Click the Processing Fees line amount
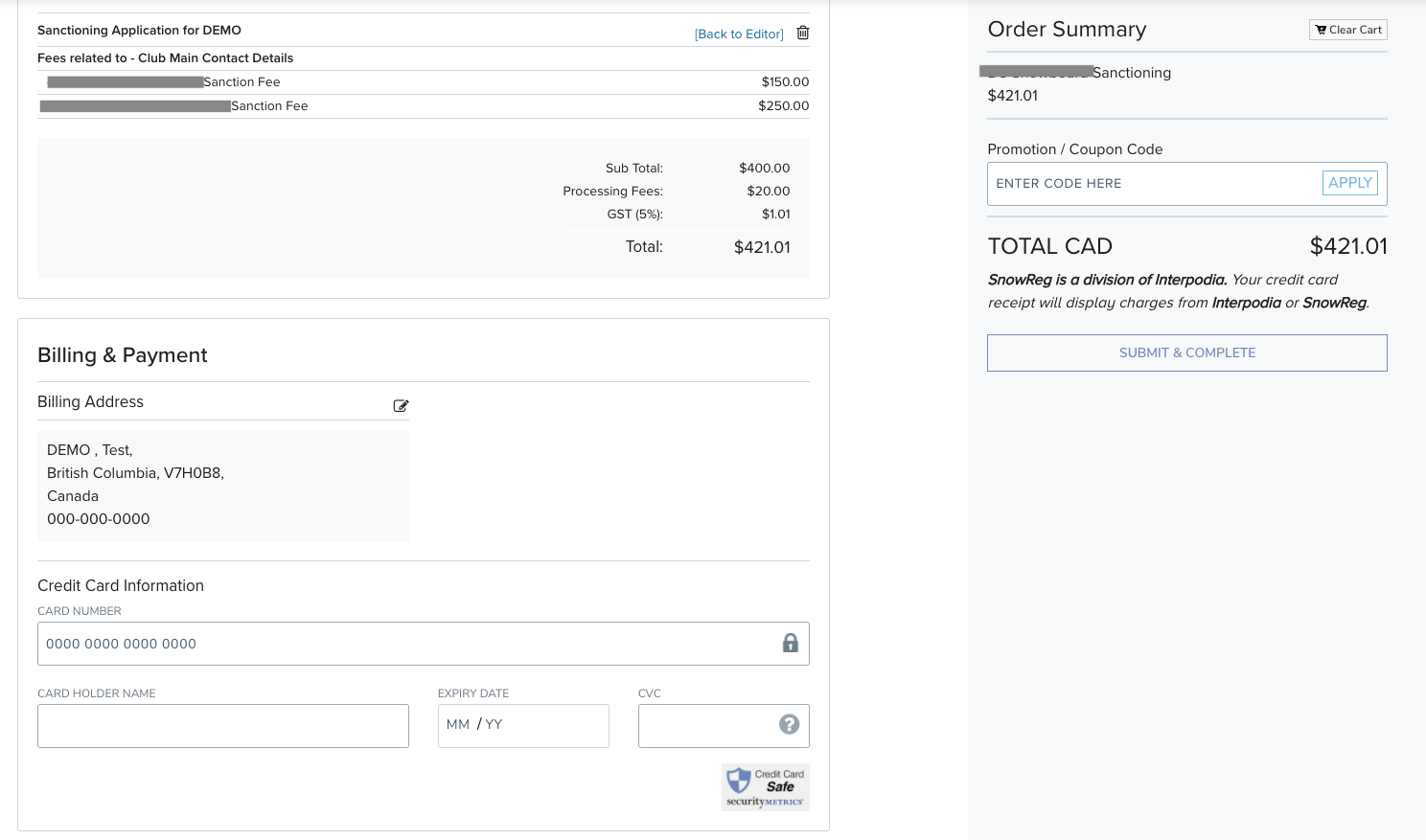 tap(768, 192)
